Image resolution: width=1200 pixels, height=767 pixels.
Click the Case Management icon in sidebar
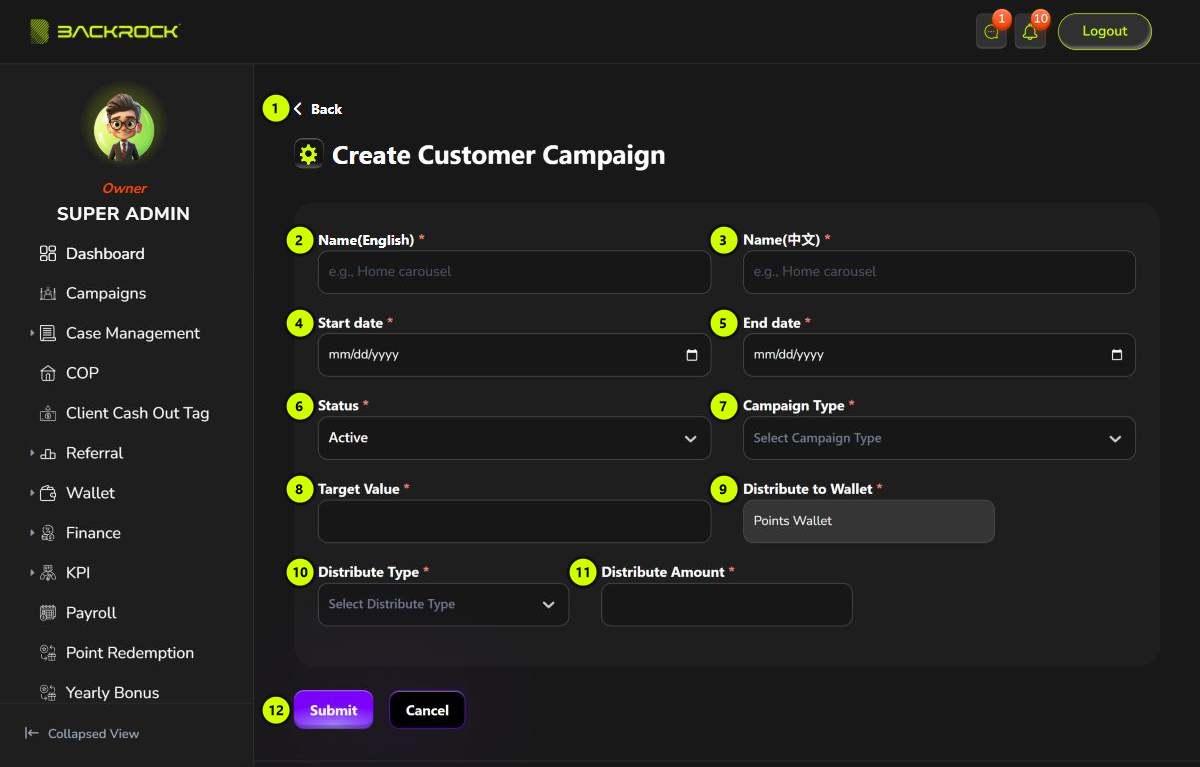48,334
